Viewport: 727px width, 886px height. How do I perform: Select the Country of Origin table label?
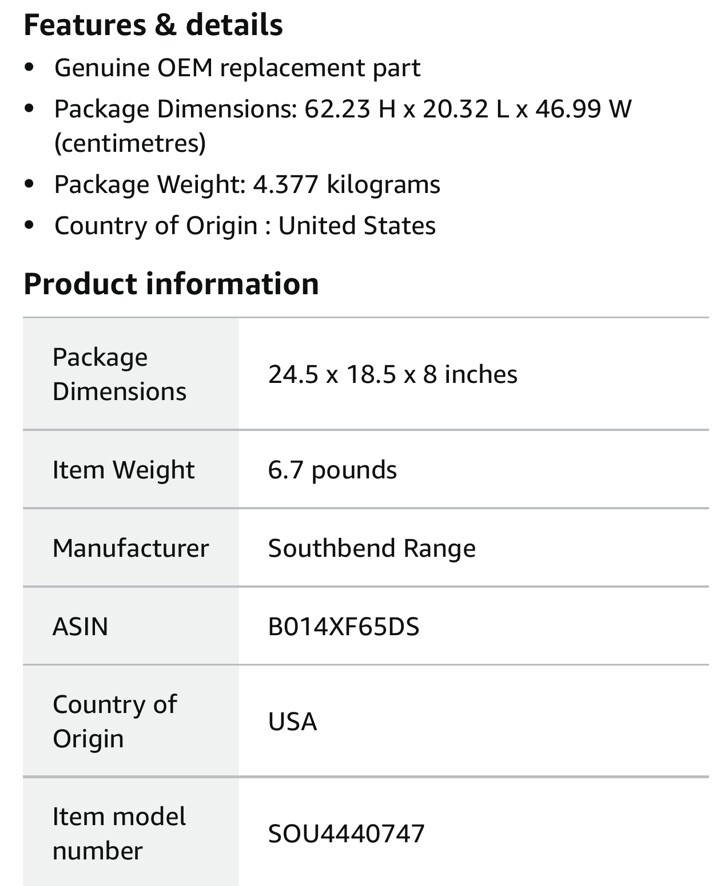[x=114, y=721]
